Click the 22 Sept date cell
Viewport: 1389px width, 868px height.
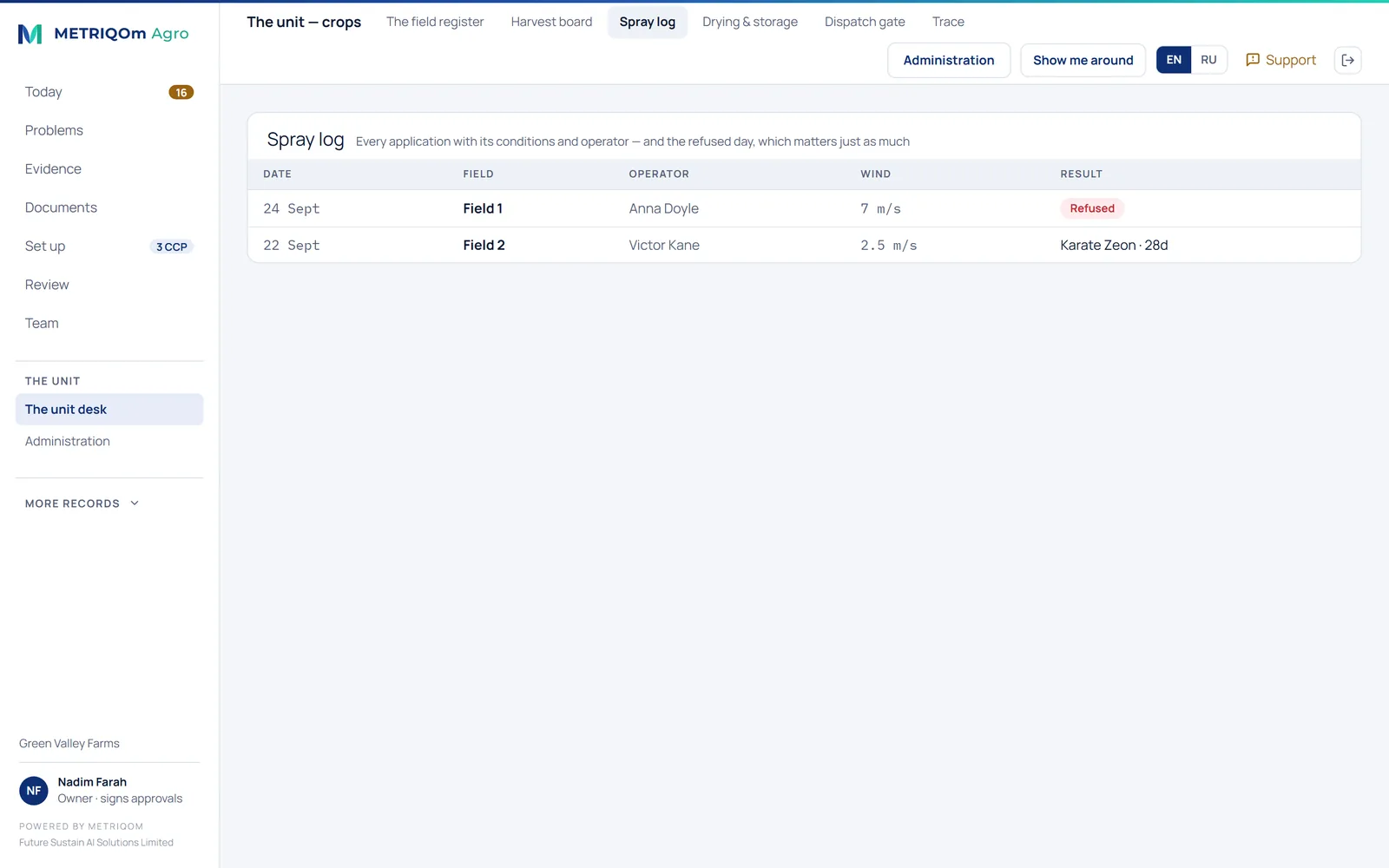coord(292,246)
